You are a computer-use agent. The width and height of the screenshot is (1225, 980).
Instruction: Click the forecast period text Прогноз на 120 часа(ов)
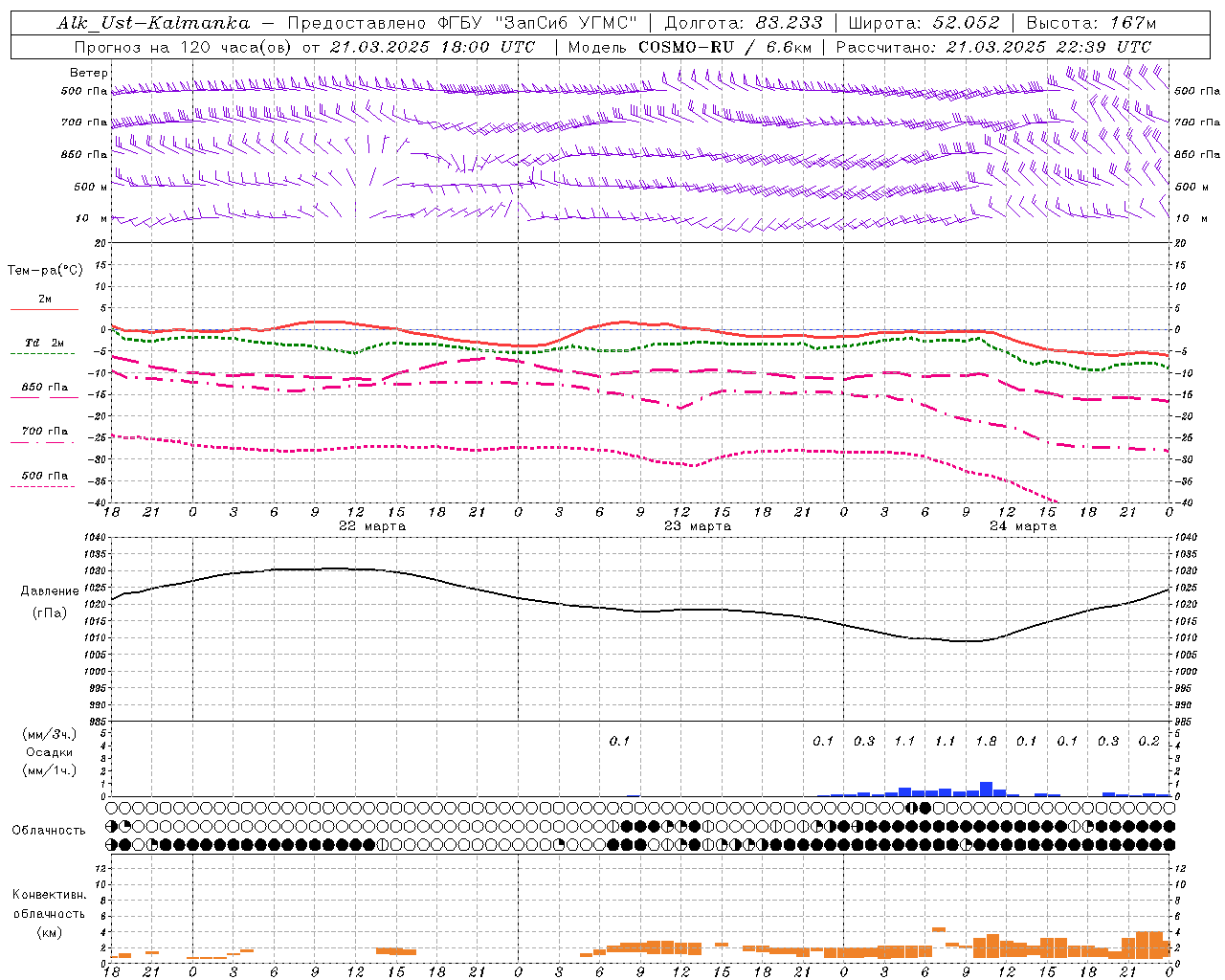(185, 47)
